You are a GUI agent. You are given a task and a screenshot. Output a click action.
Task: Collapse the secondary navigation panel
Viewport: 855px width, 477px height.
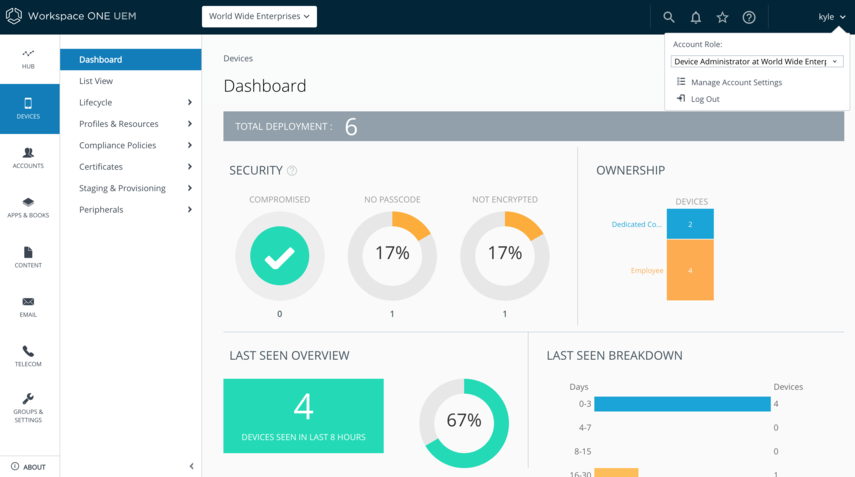[x=191, y=466]
